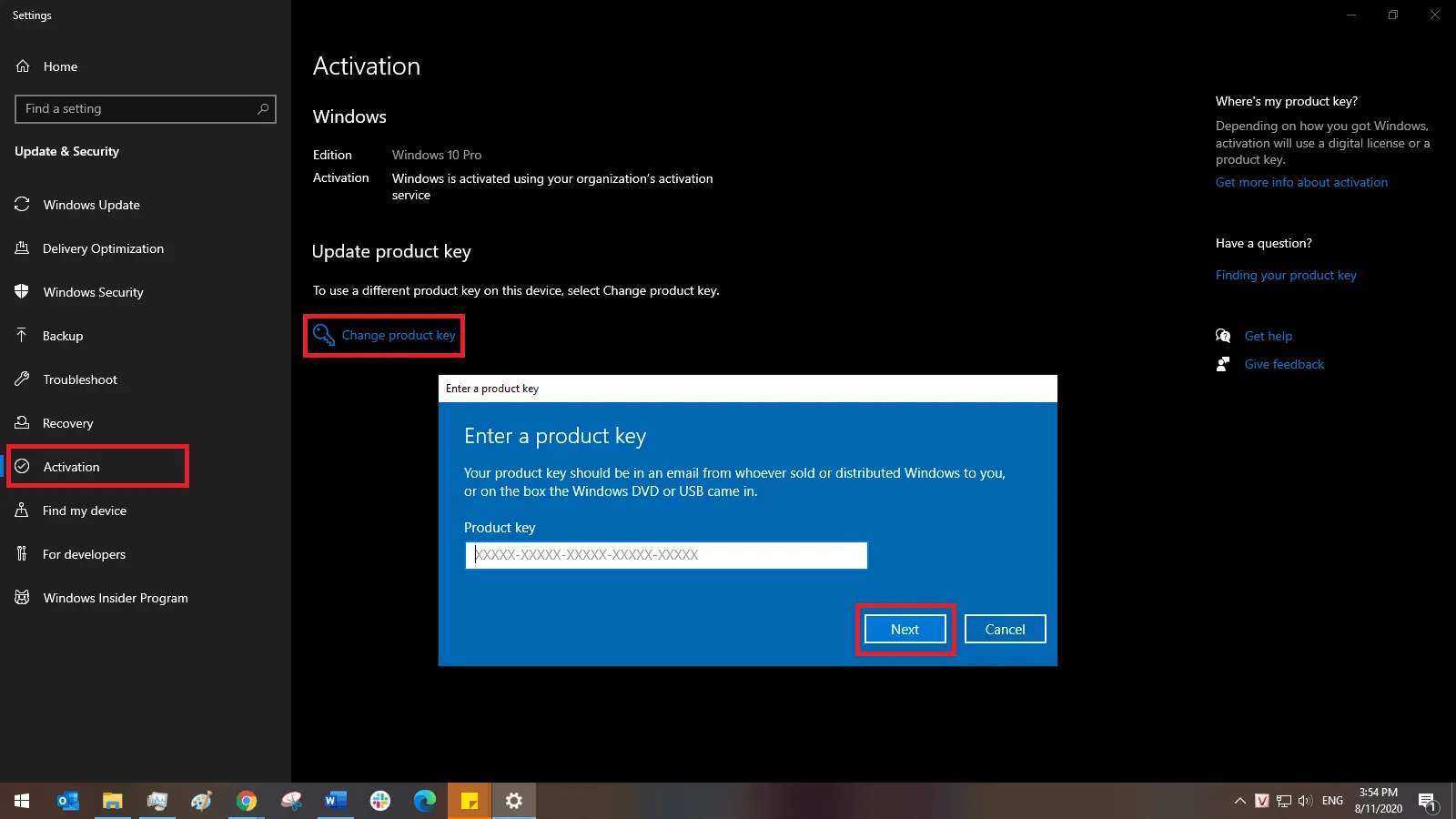
Task: Open Find my device settings
Action: click(85, 511)
